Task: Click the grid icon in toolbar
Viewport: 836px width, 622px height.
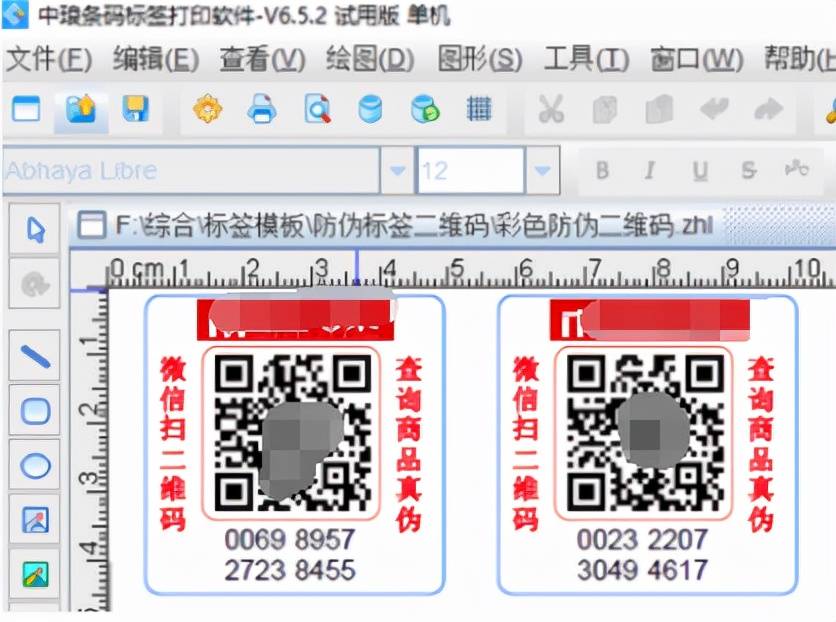Action: 479,109
